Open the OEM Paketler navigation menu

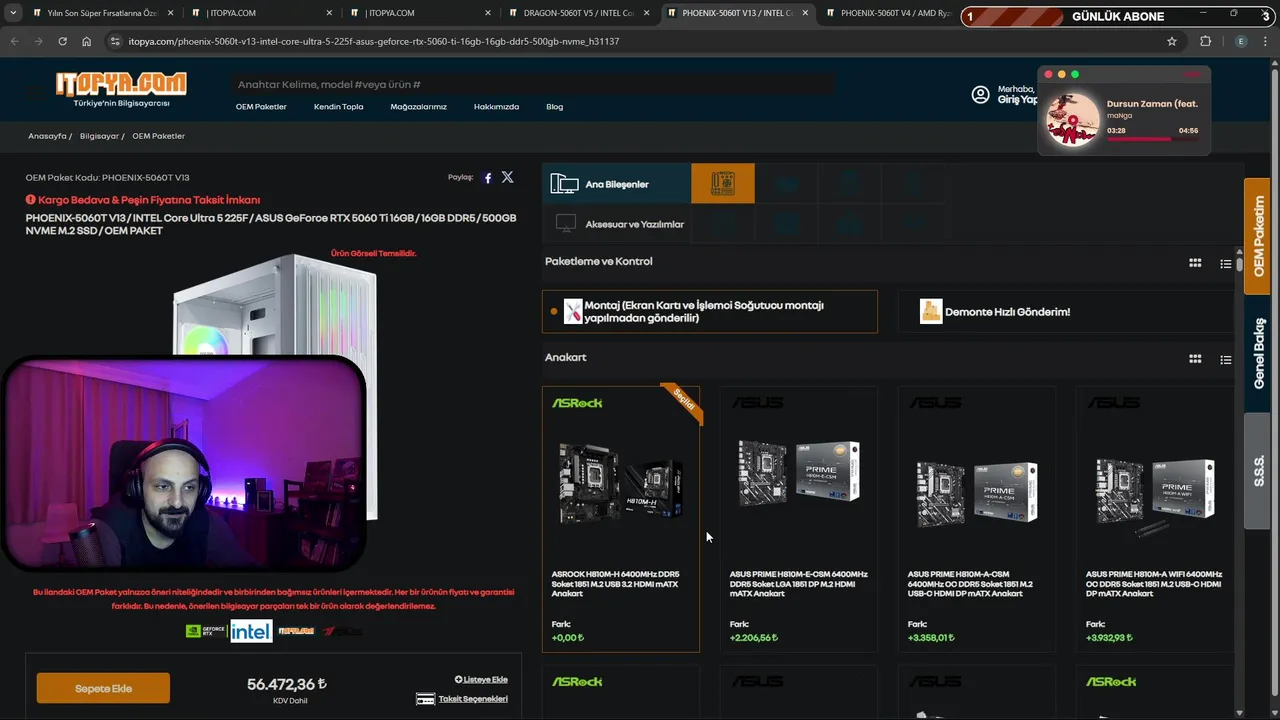(261, 107)
